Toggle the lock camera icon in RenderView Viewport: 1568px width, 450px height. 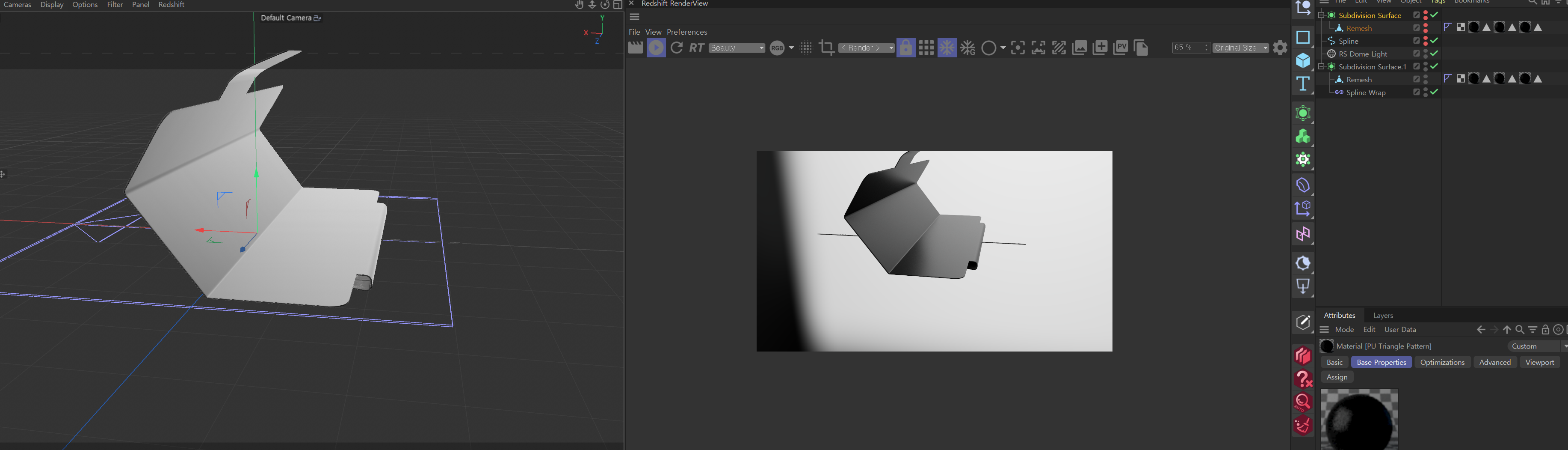[906, 48]
